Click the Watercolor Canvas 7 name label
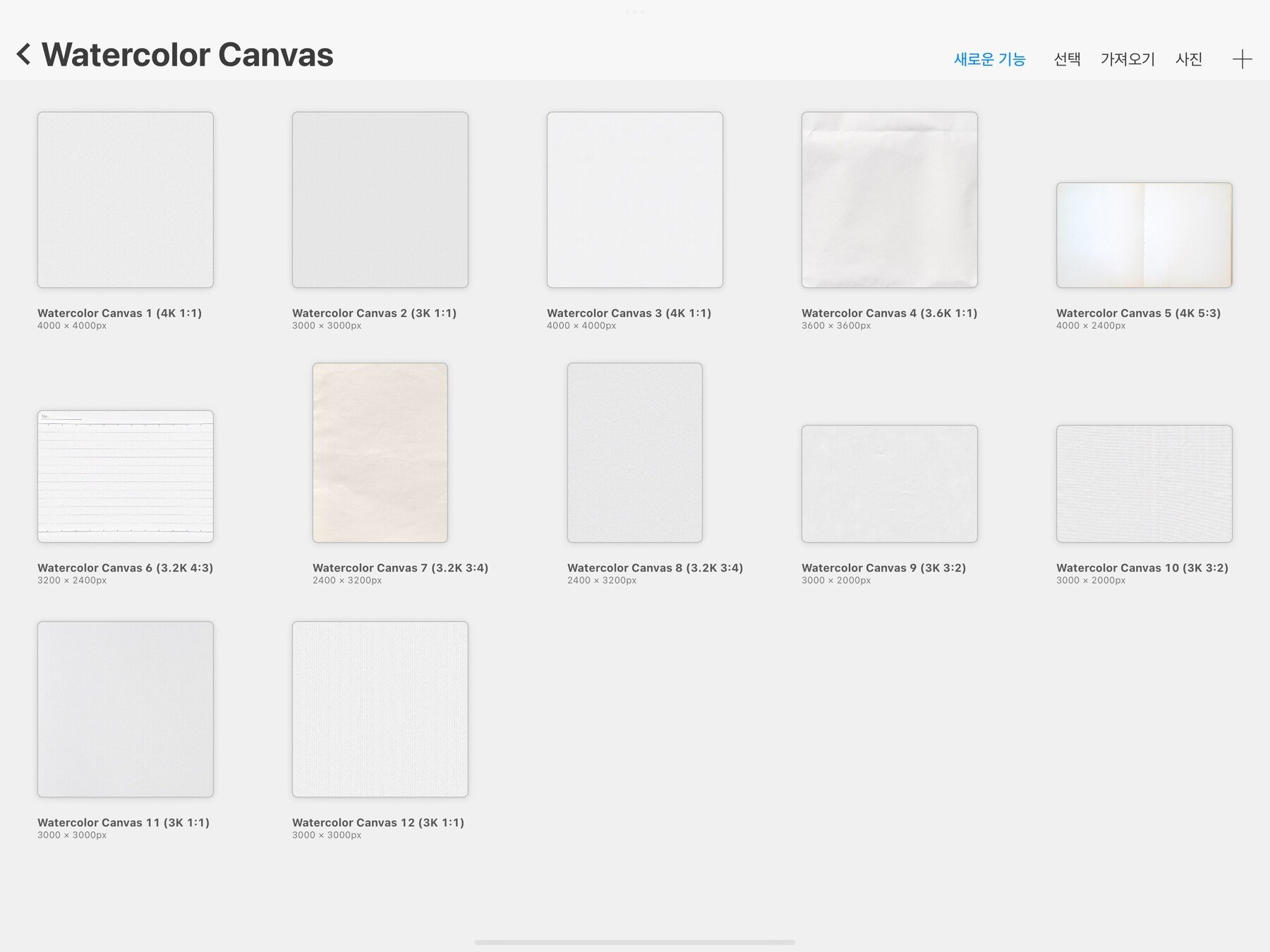 [x=400, y=567]
